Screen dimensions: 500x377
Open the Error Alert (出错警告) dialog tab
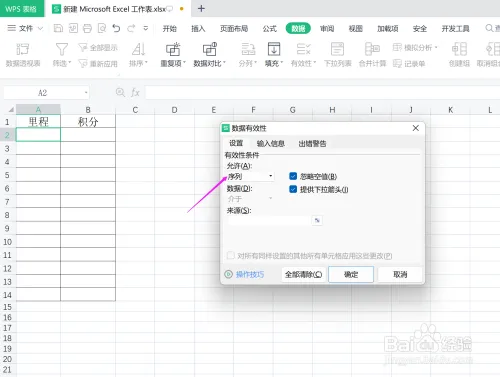pos(312,144)
